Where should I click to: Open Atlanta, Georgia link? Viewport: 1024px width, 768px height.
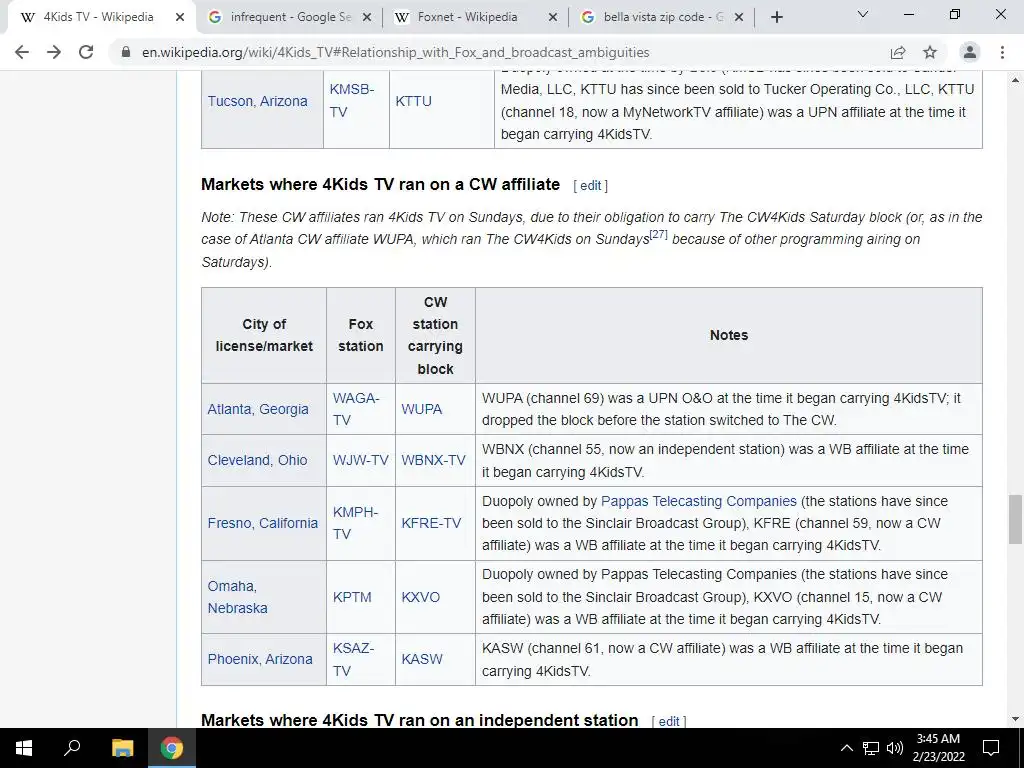tap(258, 409)
